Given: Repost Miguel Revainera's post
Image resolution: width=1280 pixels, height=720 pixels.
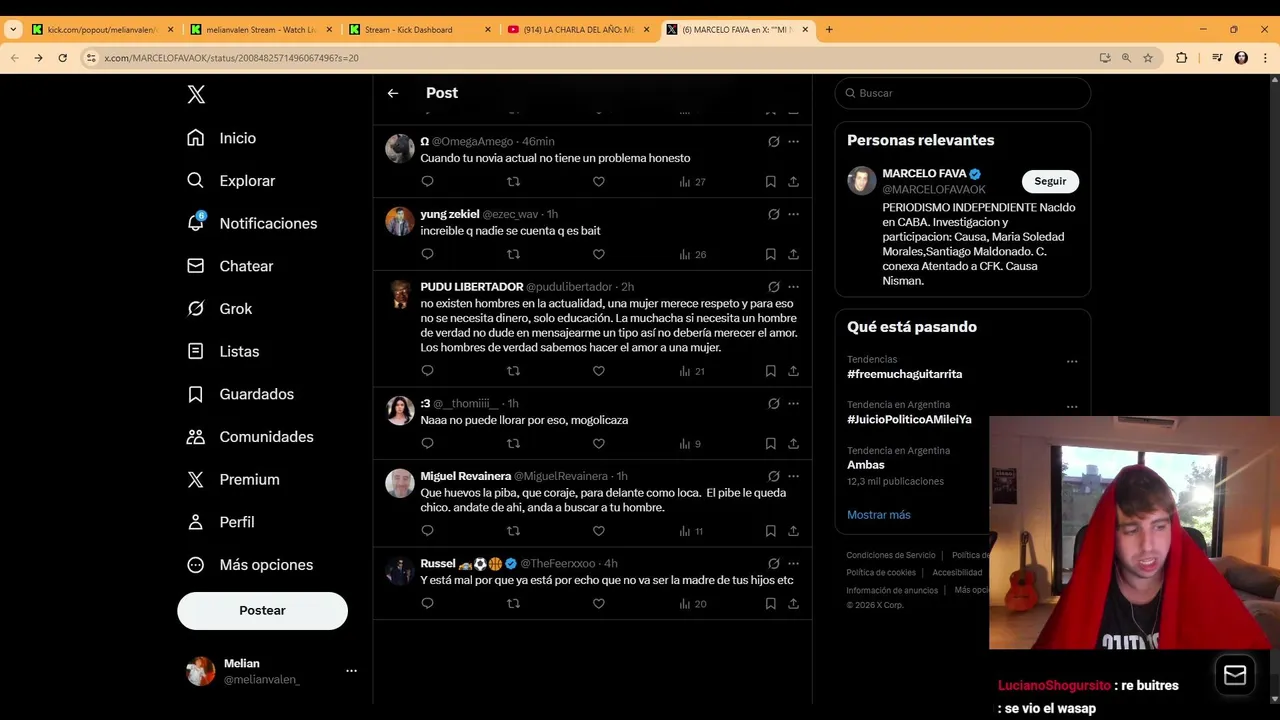Looking at the screenshot, I should 513,531.
